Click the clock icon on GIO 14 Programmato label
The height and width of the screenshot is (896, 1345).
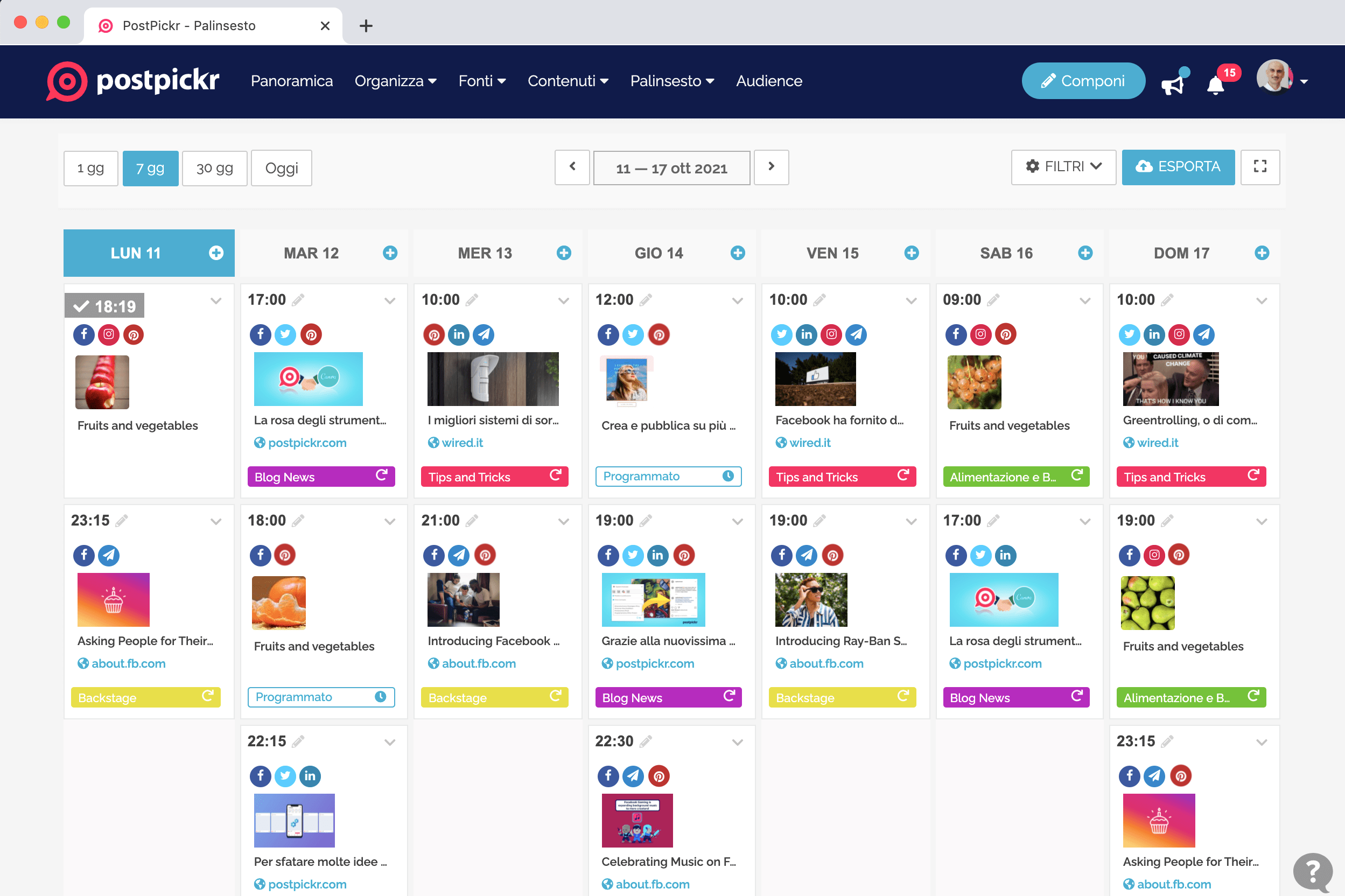(728, 476)
